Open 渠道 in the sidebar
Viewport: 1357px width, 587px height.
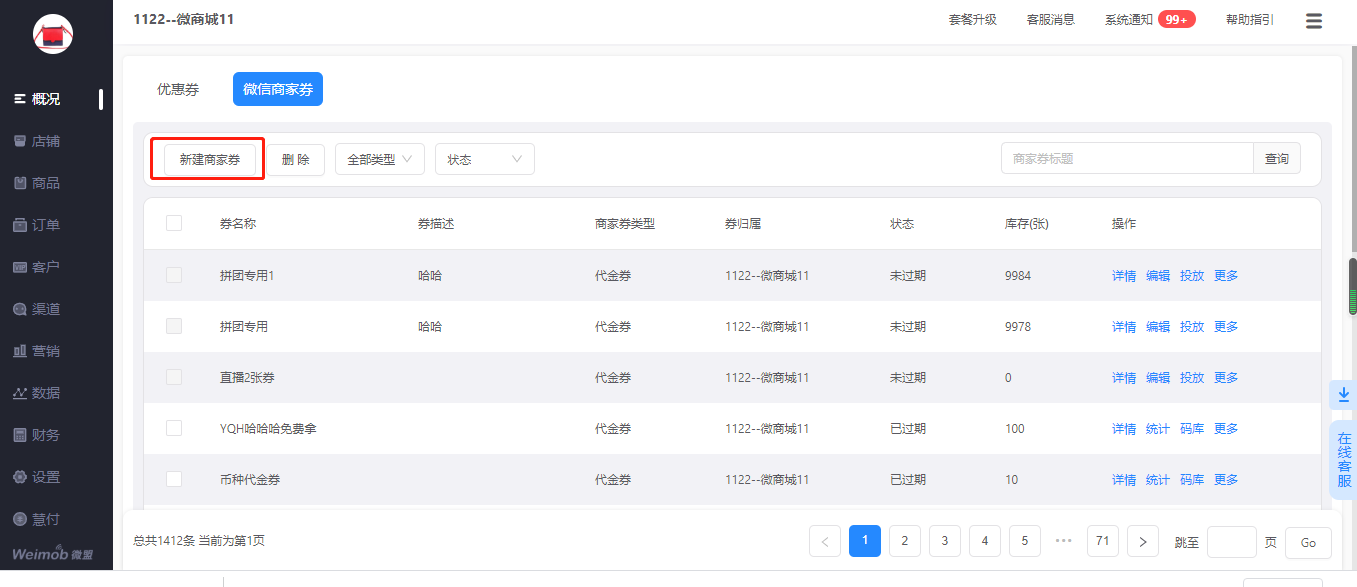pyautogui.click(x=46, y=309)
